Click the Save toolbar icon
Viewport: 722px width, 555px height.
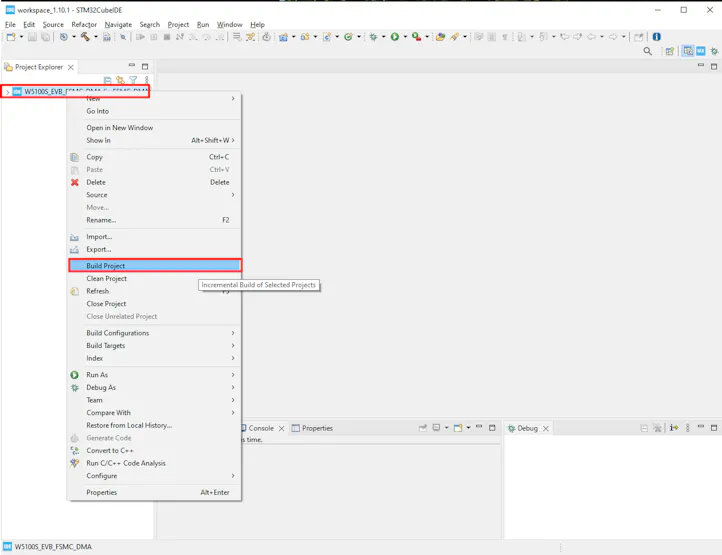[x=32, y=37]
